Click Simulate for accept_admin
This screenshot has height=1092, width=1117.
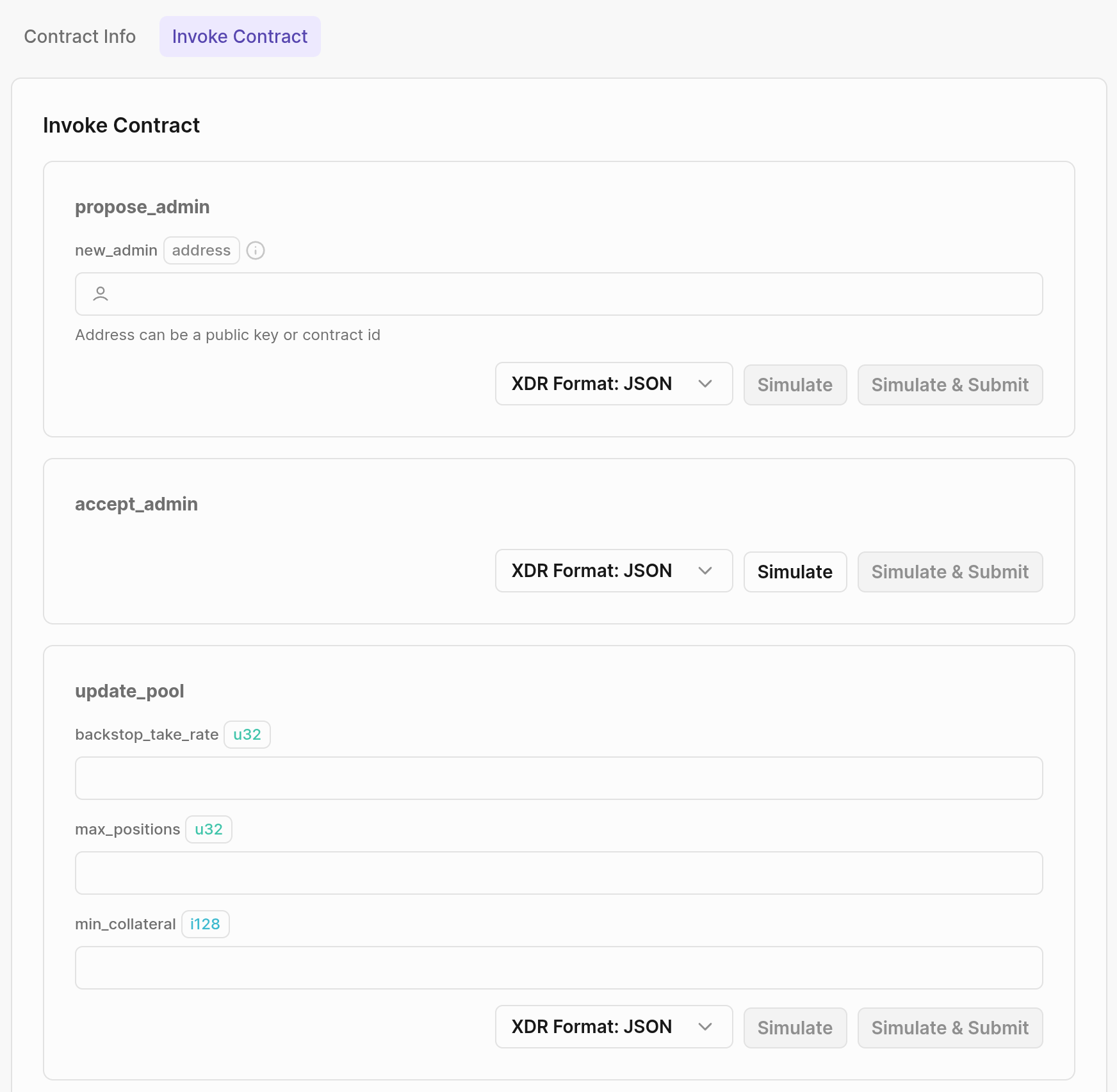click(795, 571)
